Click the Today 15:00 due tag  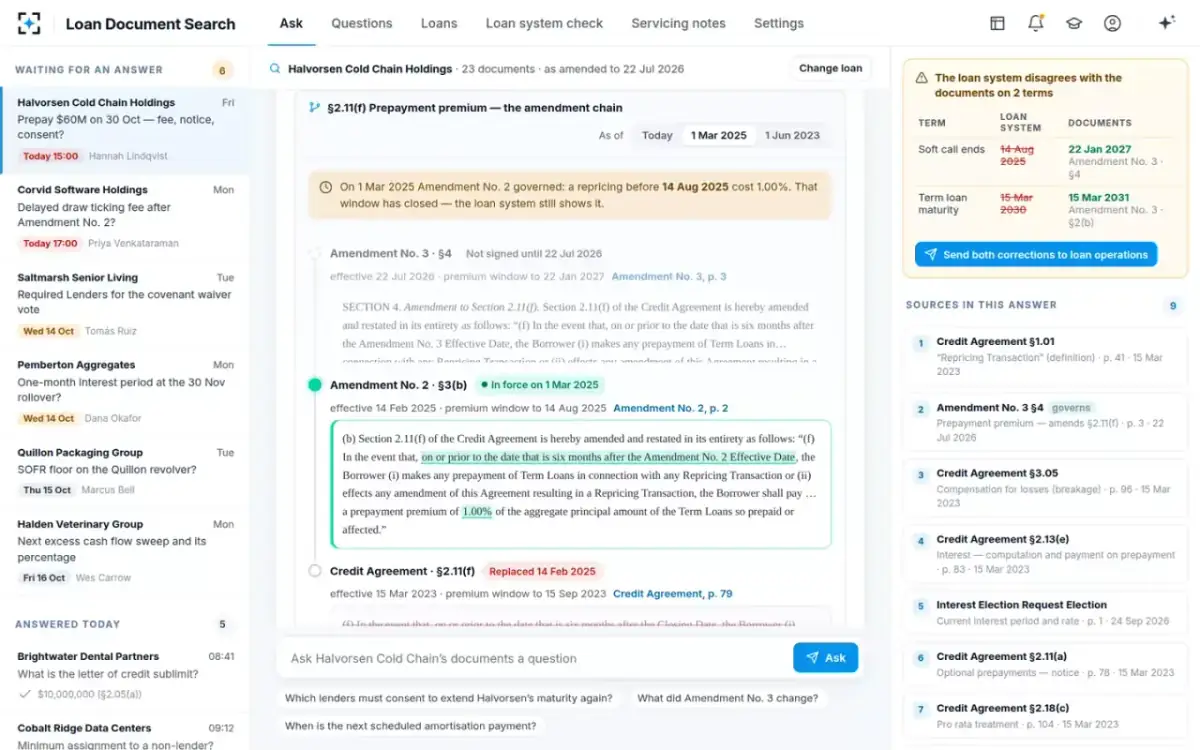(x=51, y=156)
